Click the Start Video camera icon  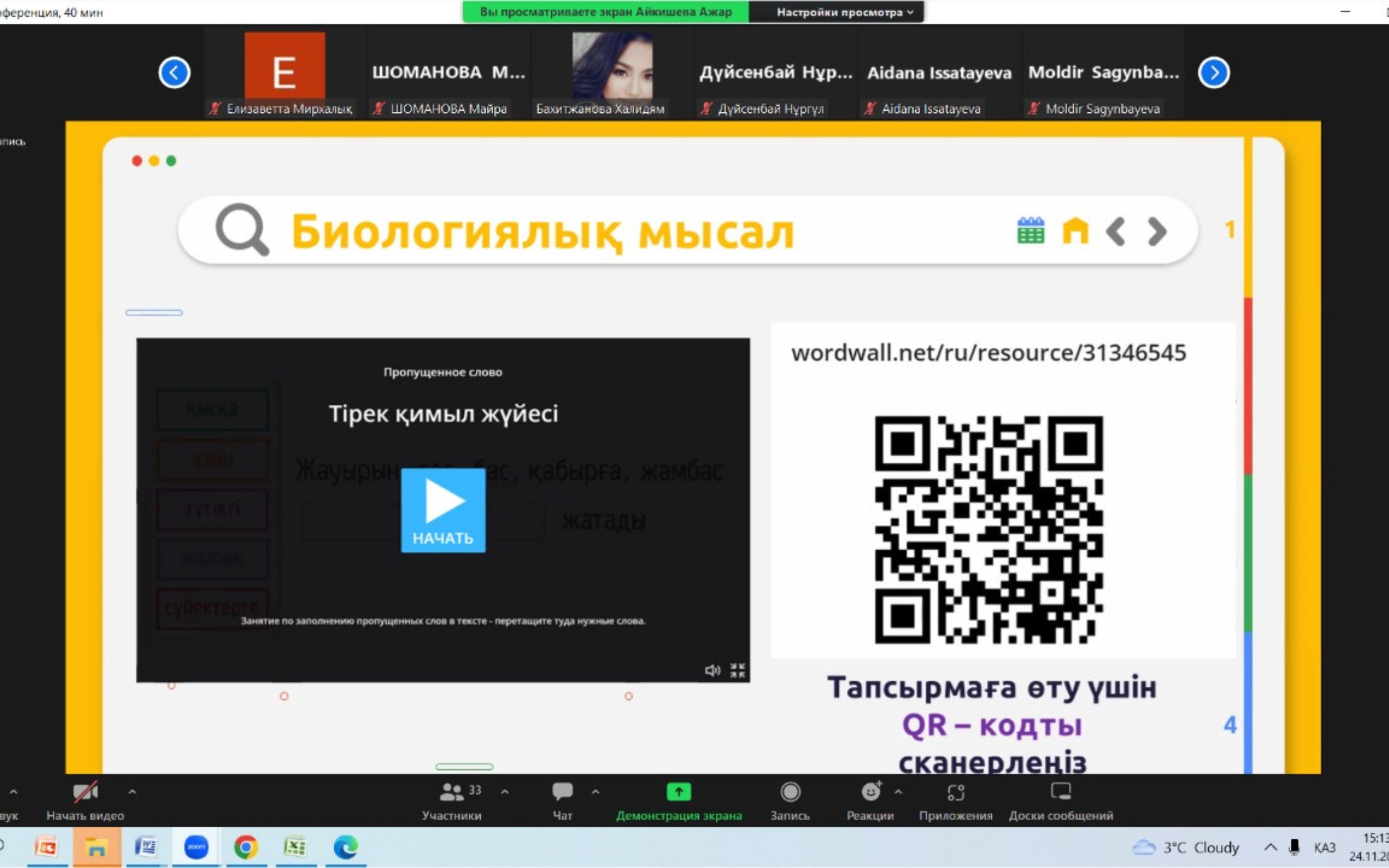tap(86, 793)
